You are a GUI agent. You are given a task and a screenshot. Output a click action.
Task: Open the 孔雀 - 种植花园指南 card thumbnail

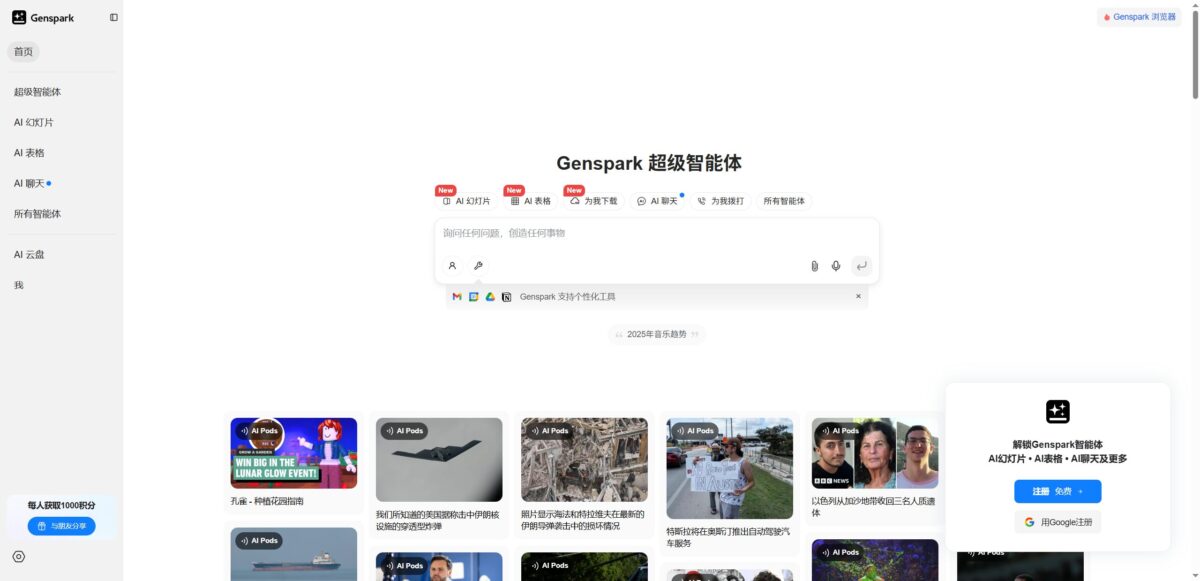coord(294,453)
